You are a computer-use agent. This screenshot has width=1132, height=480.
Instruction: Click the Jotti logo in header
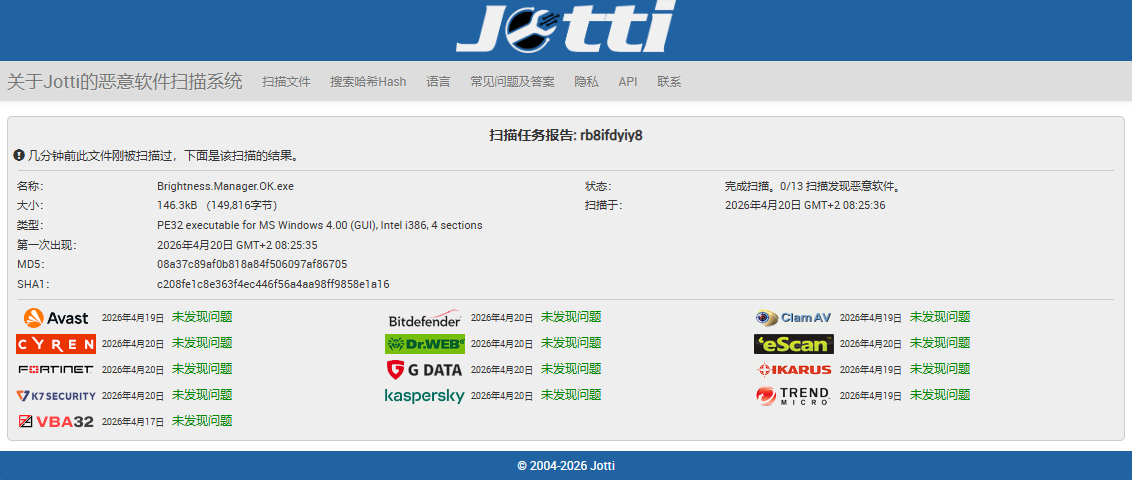566,27
